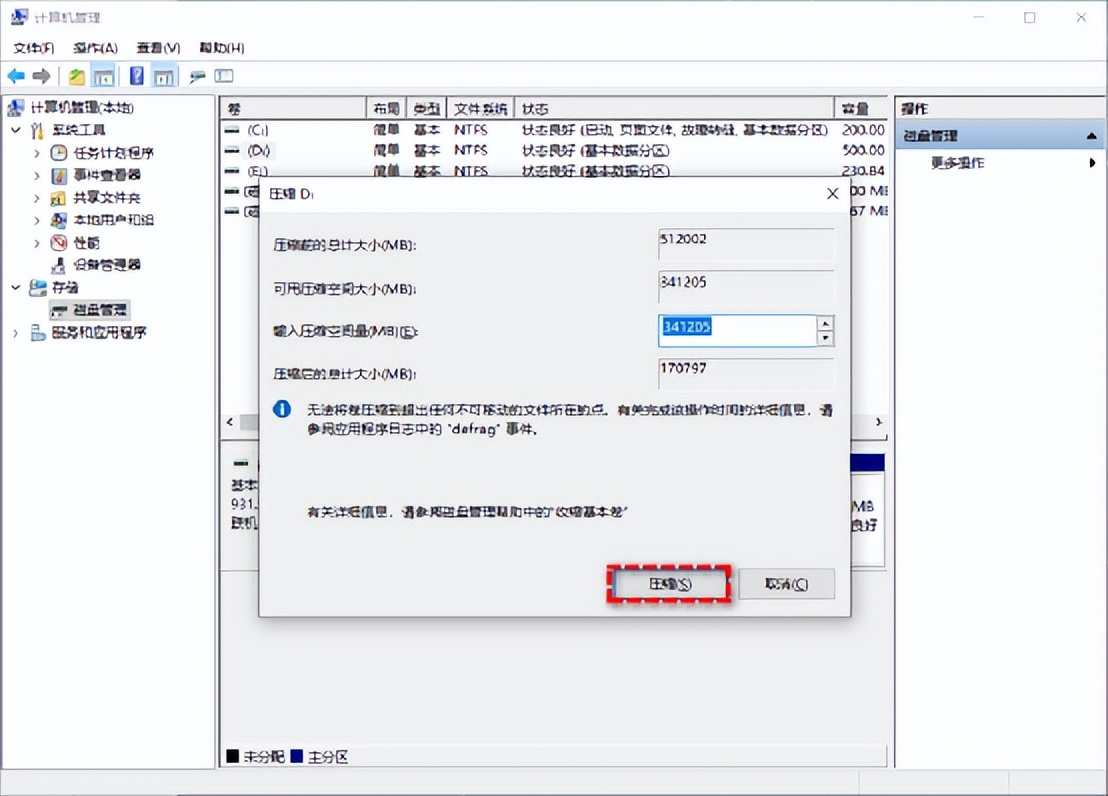Open the 操作(A) menu
This screenshot has width=1108, height=796.
pos(95,48)
